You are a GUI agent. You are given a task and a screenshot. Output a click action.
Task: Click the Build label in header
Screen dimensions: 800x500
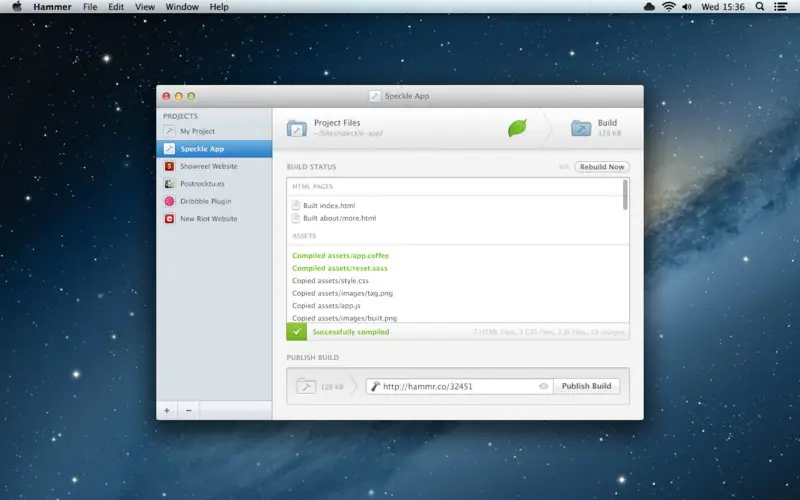(607, 123)
